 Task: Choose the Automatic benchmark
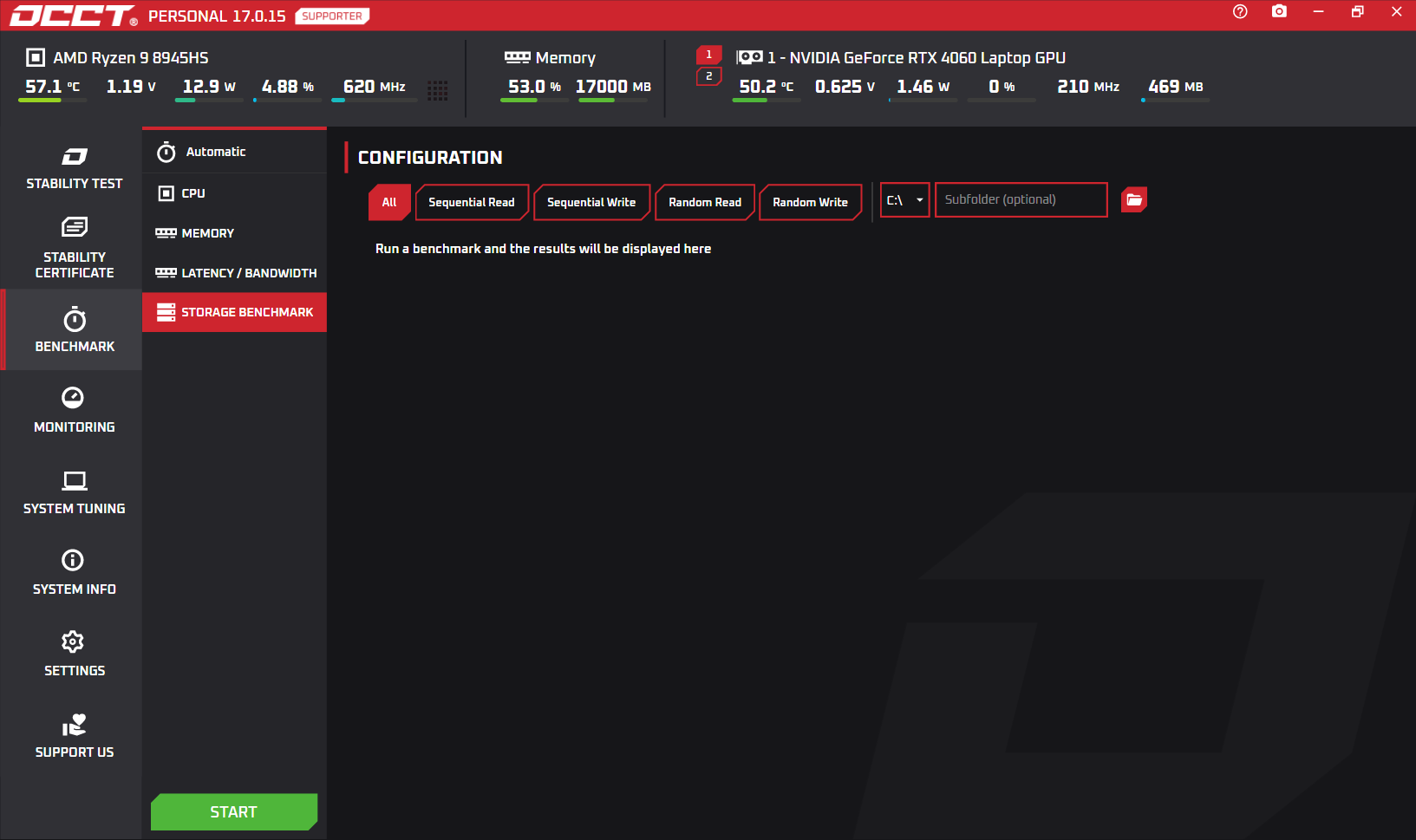(234, 152)
